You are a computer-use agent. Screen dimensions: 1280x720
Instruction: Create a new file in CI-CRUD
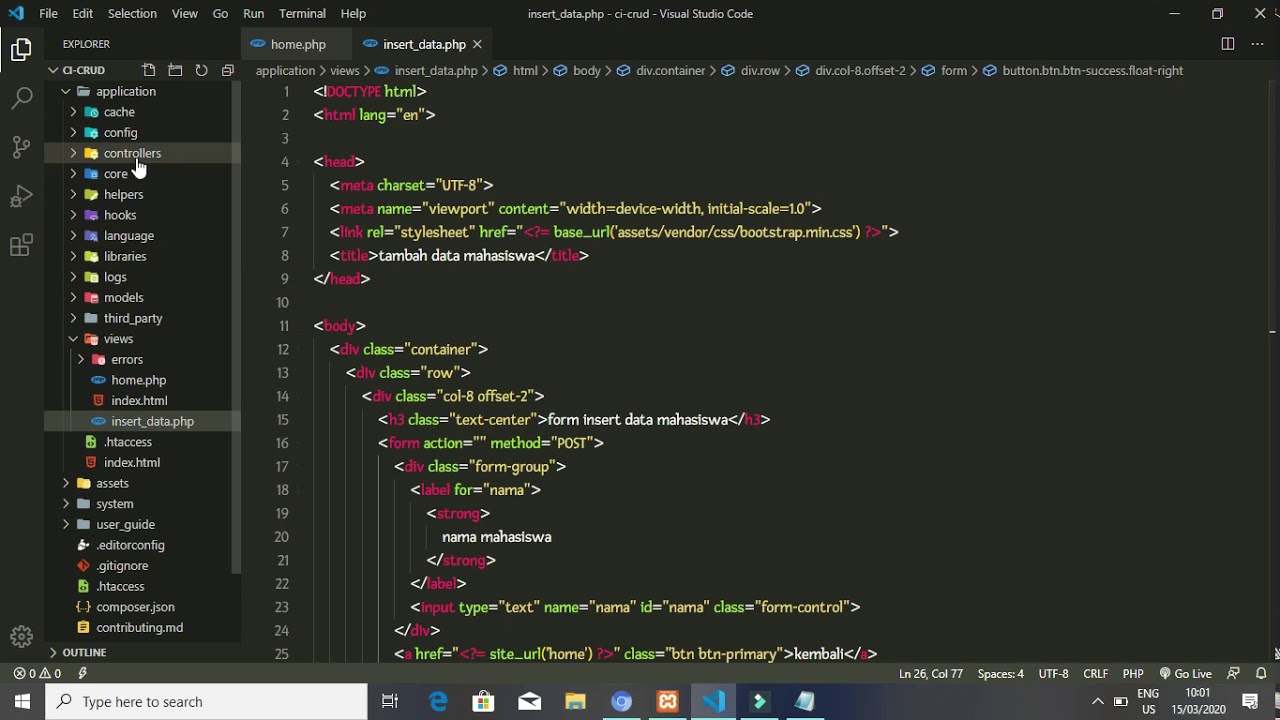point(149,70)
